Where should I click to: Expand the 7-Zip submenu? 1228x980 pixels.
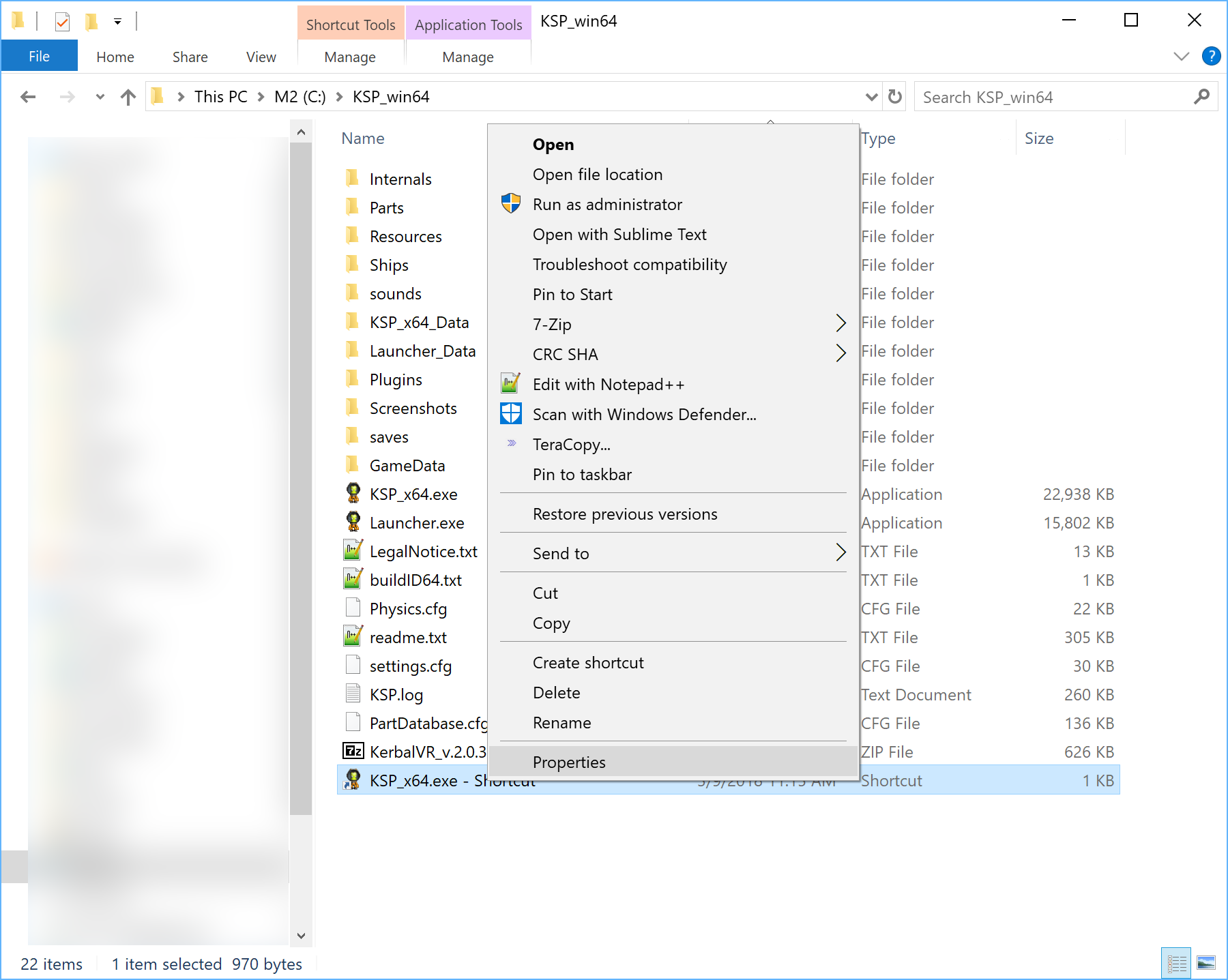pos(840,323)
